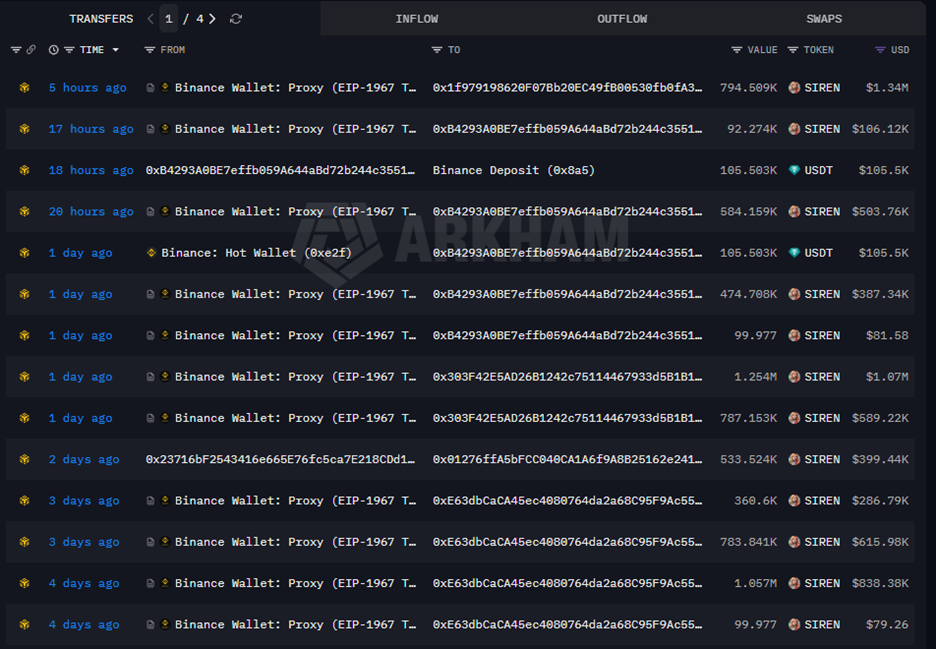Click the chain link filter icon
The height and width of the screenshot is (649, 936).
click(31, 50)
